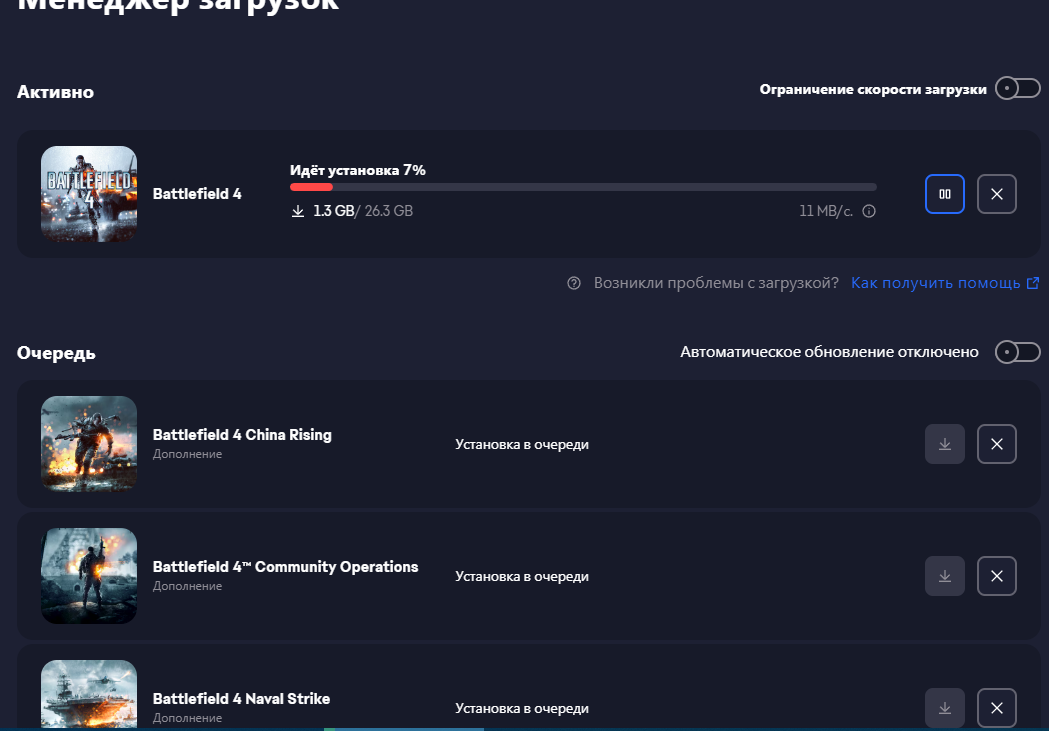This screenshot has height=731, width=1049.
Task: Click 'Возникли проблемы с загрузкой?' text
Action: click(717, 283)
